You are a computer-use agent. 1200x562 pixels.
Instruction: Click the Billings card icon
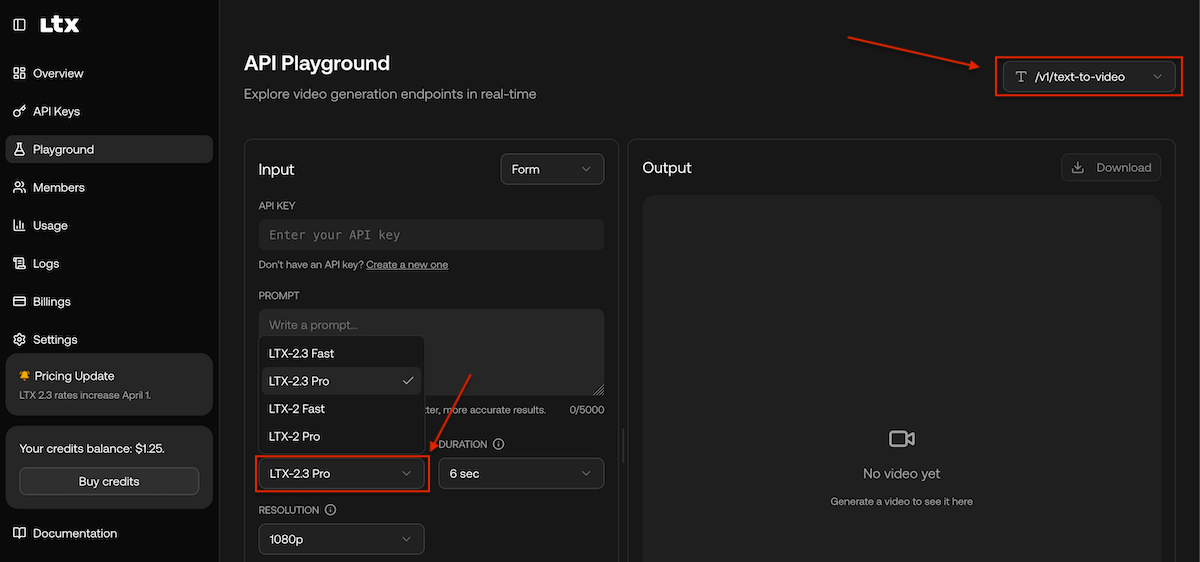tap(19, 301)
